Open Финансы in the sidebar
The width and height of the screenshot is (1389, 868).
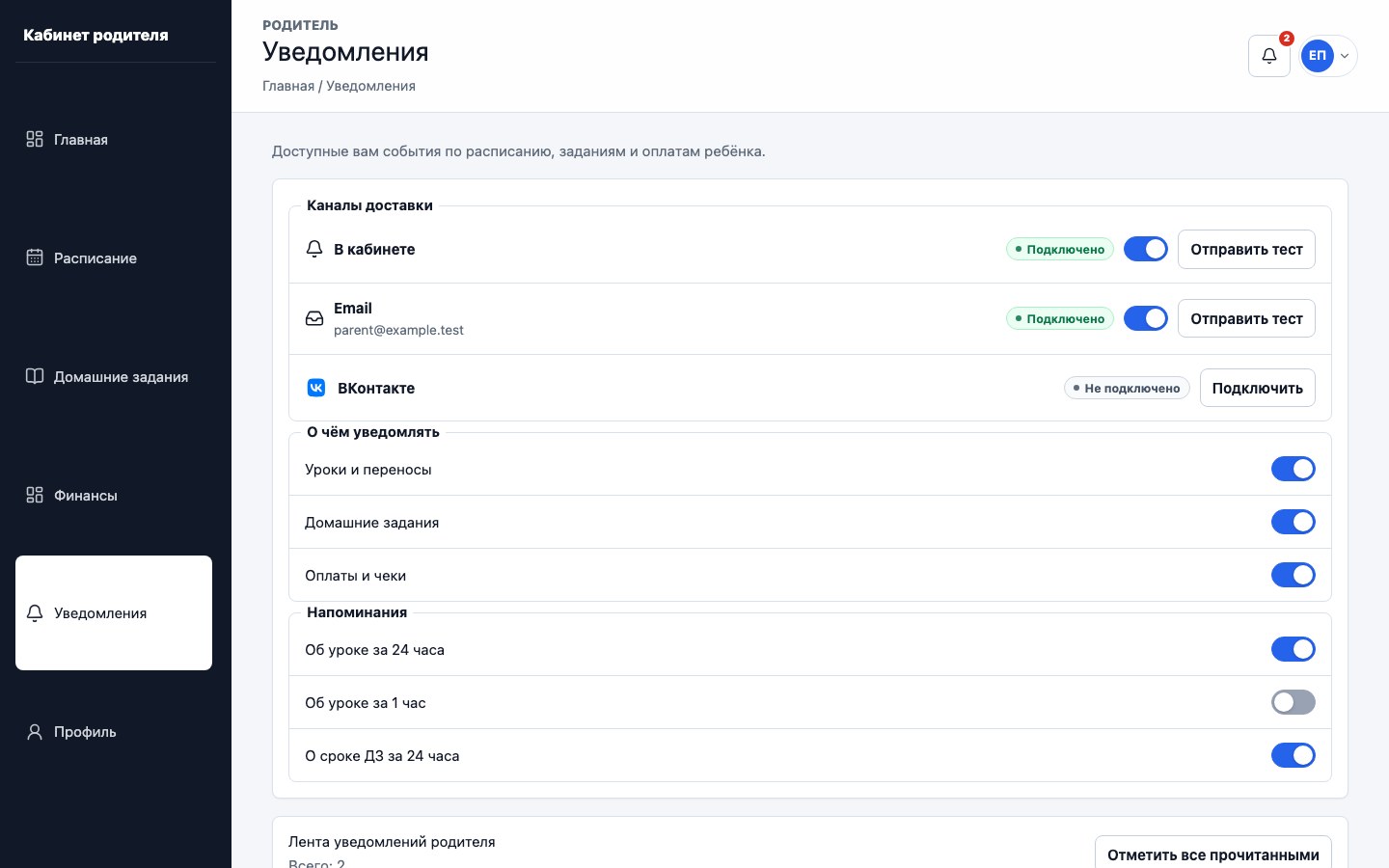click(x=114, y=496)
